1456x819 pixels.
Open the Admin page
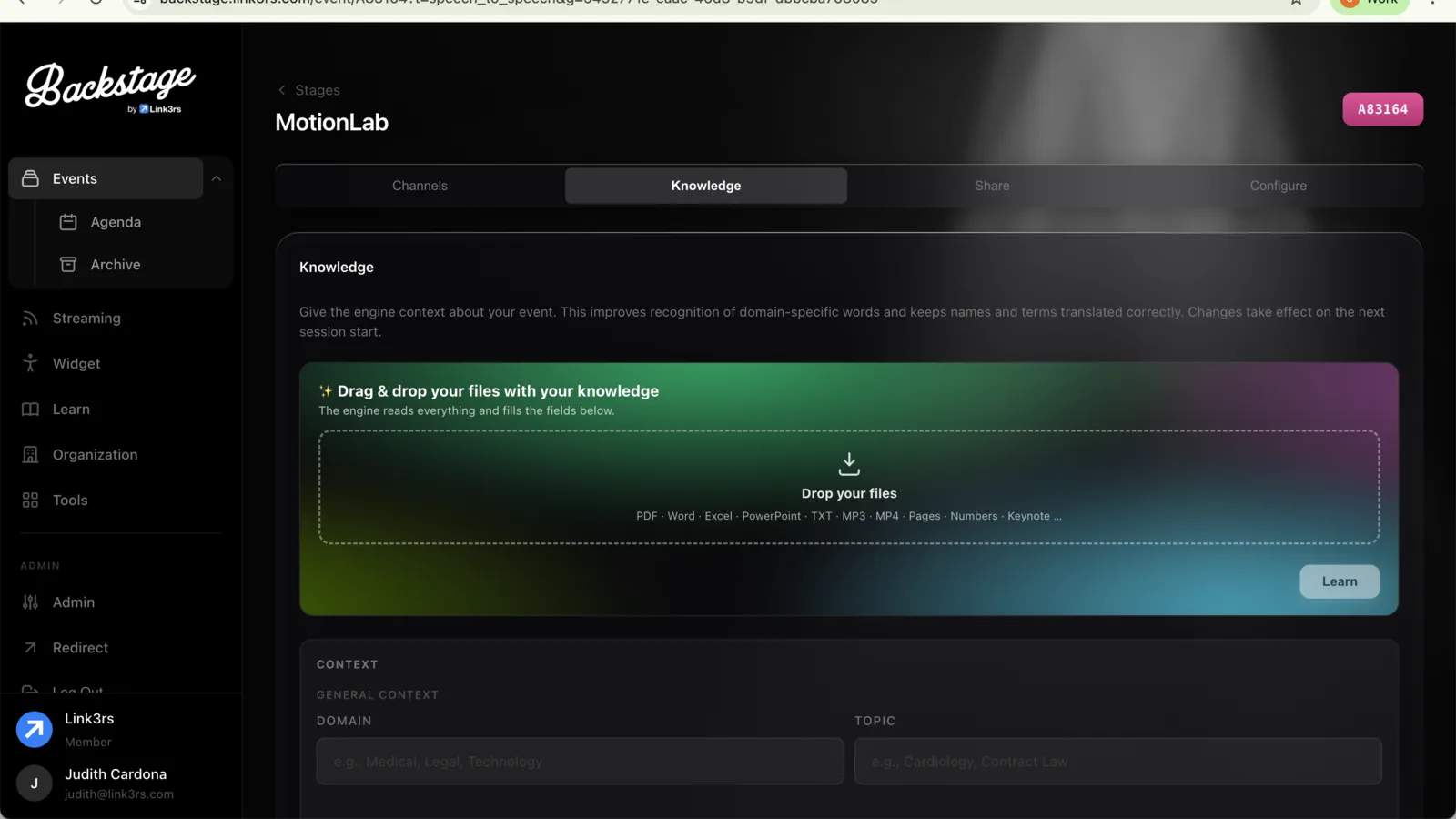pos(74,602)
